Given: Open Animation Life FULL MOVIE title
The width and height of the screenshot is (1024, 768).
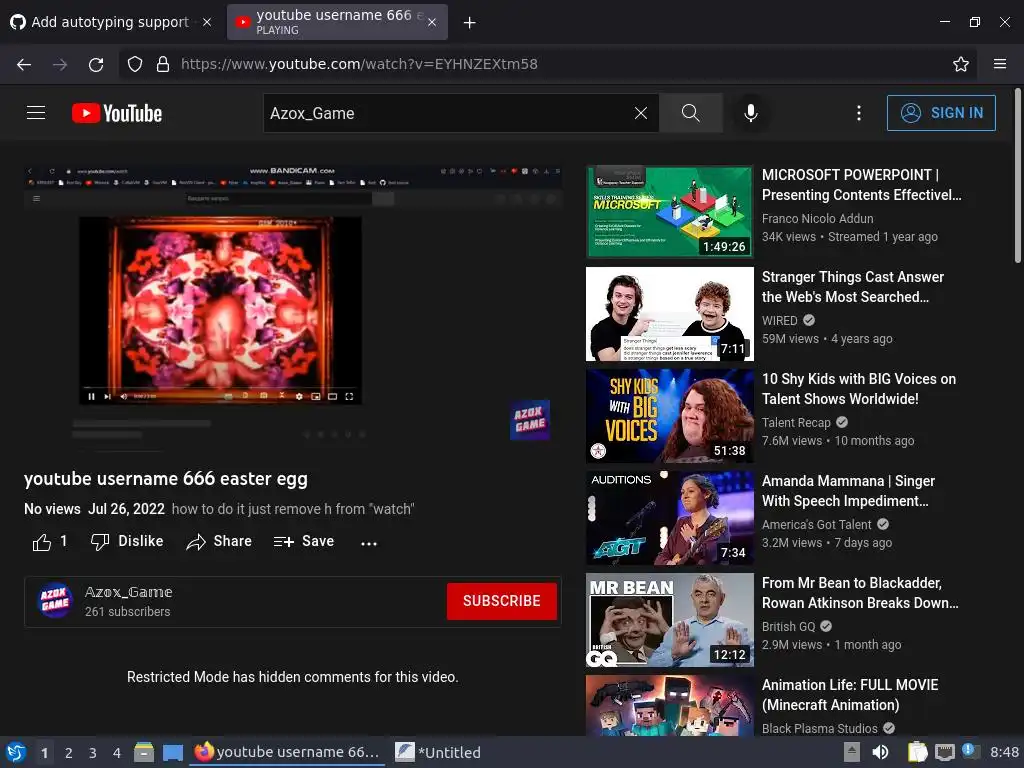Looking at the screenshot, I should (850, 695).
